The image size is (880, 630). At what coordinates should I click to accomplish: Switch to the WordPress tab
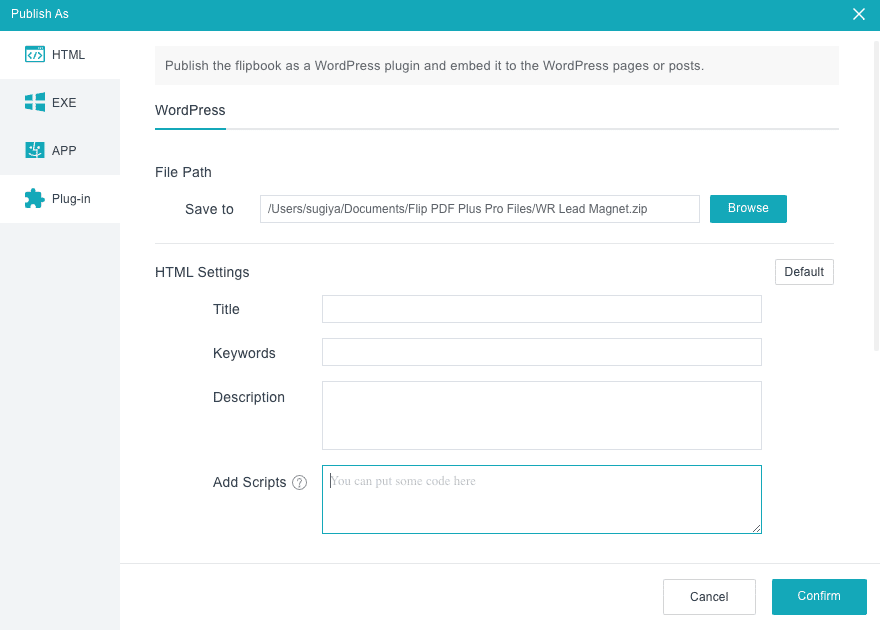coord(190,111)
